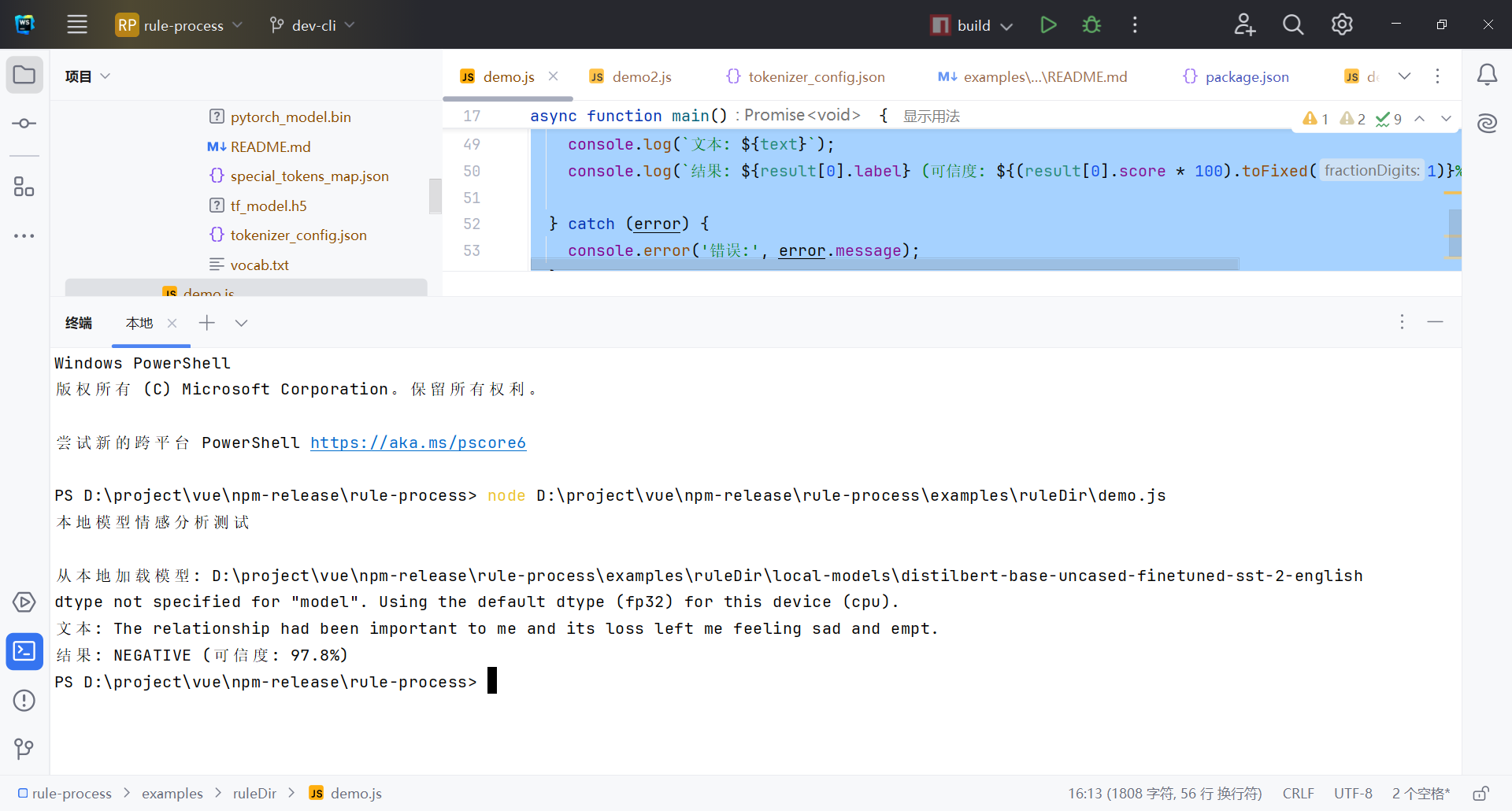Switch to package.json editor tab

[1247, 76]
